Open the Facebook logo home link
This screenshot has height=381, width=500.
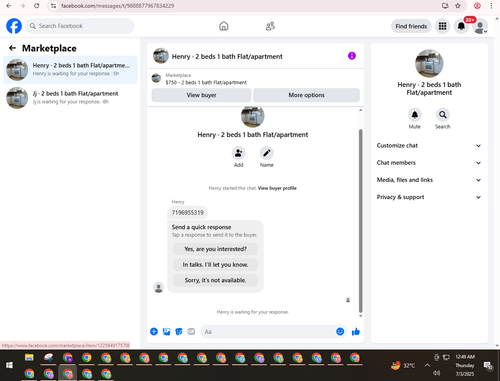pos(14,26)
